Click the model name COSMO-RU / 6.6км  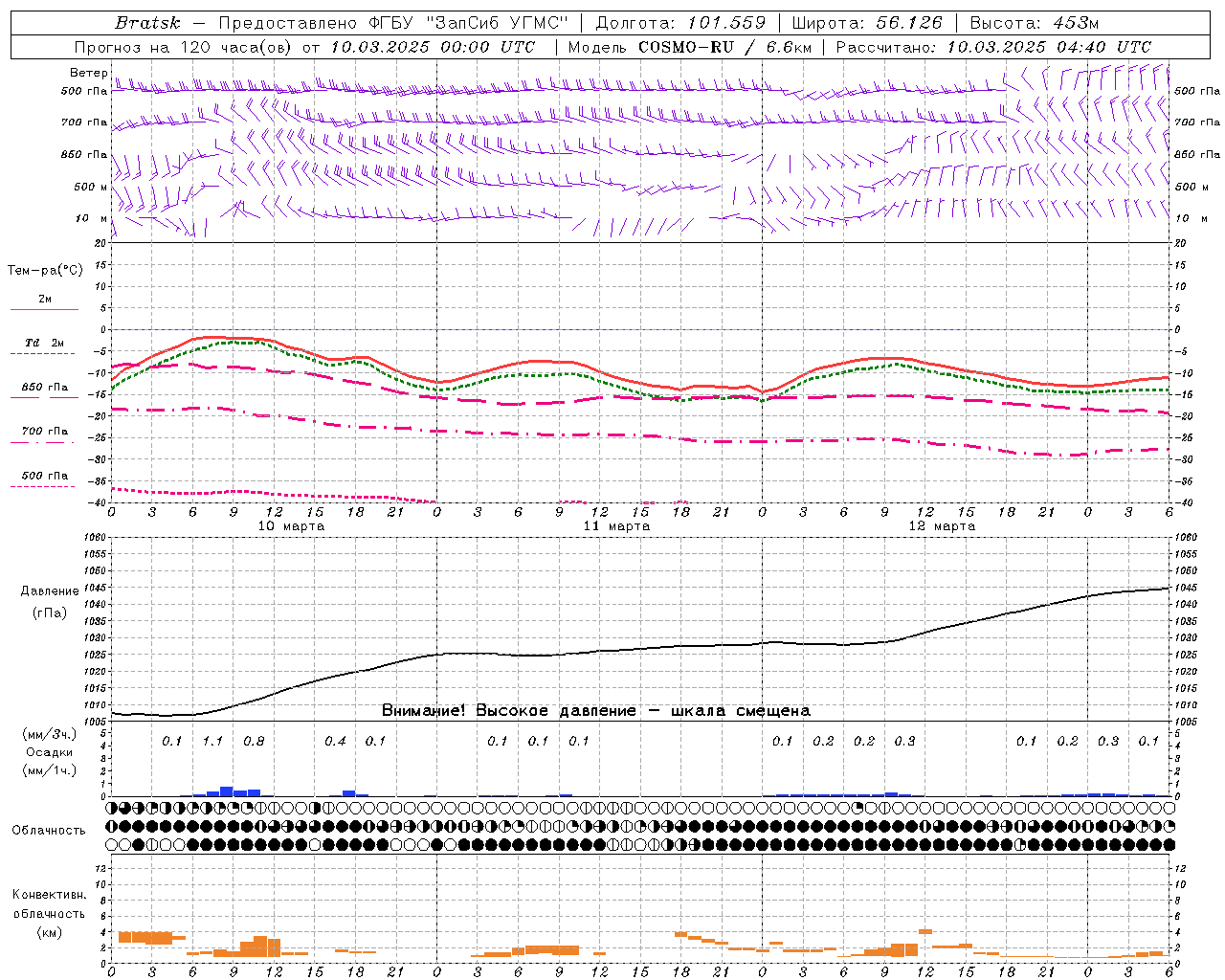point(724,47)
